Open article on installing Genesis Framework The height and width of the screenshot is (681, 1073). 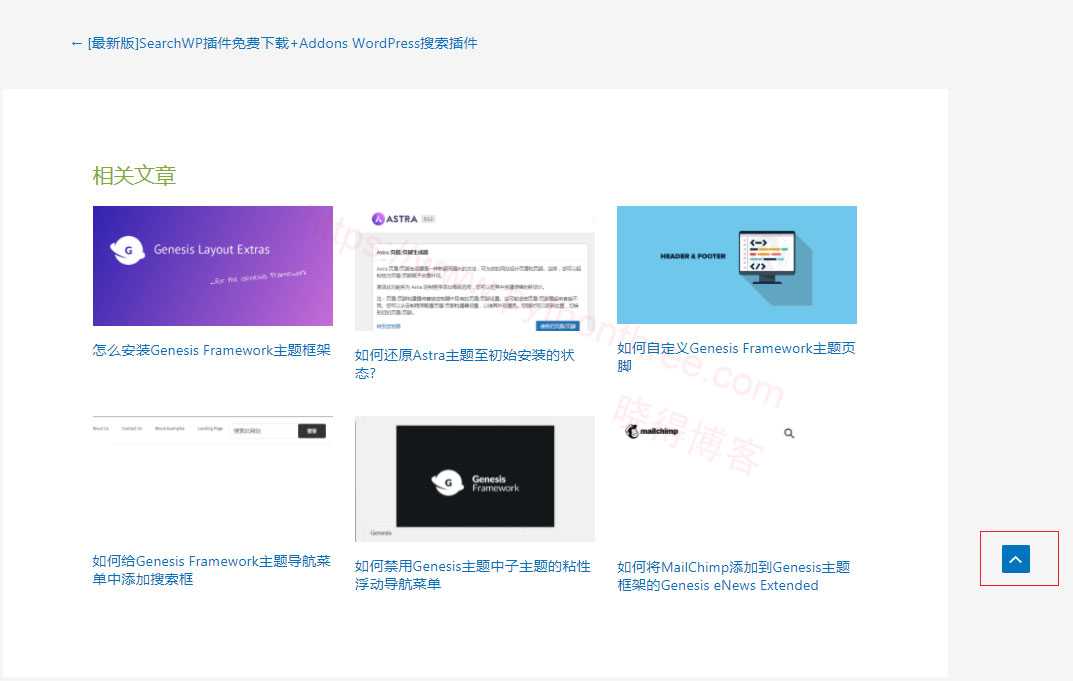(211, 350)
